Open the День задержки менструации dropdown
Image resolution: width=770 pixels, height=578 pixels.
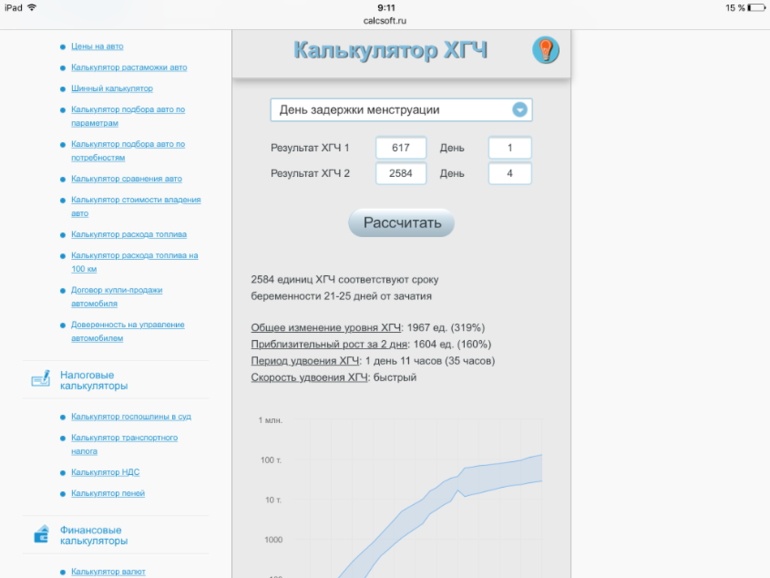coord(401,110)
